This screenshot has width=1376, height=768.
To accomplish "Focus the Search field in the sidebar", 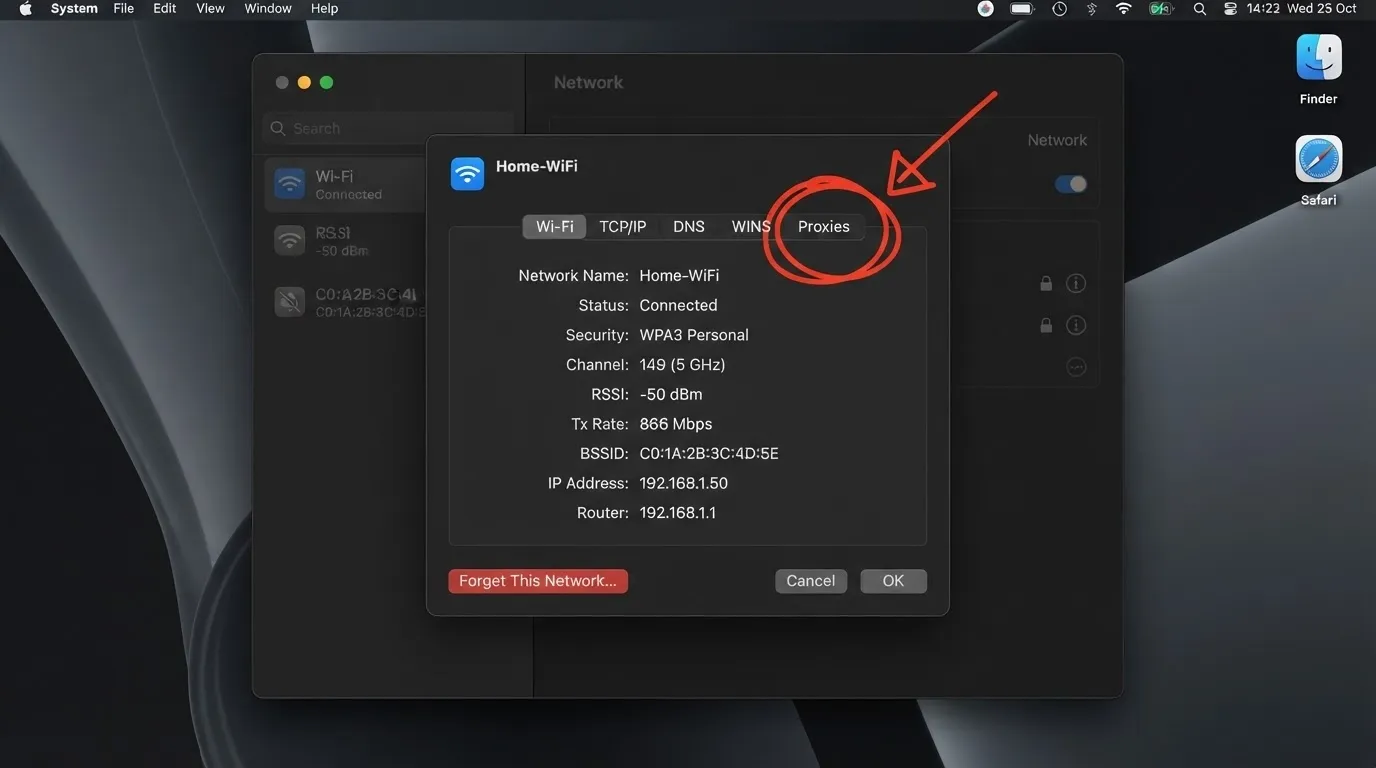I will click(x=390, y=128).
